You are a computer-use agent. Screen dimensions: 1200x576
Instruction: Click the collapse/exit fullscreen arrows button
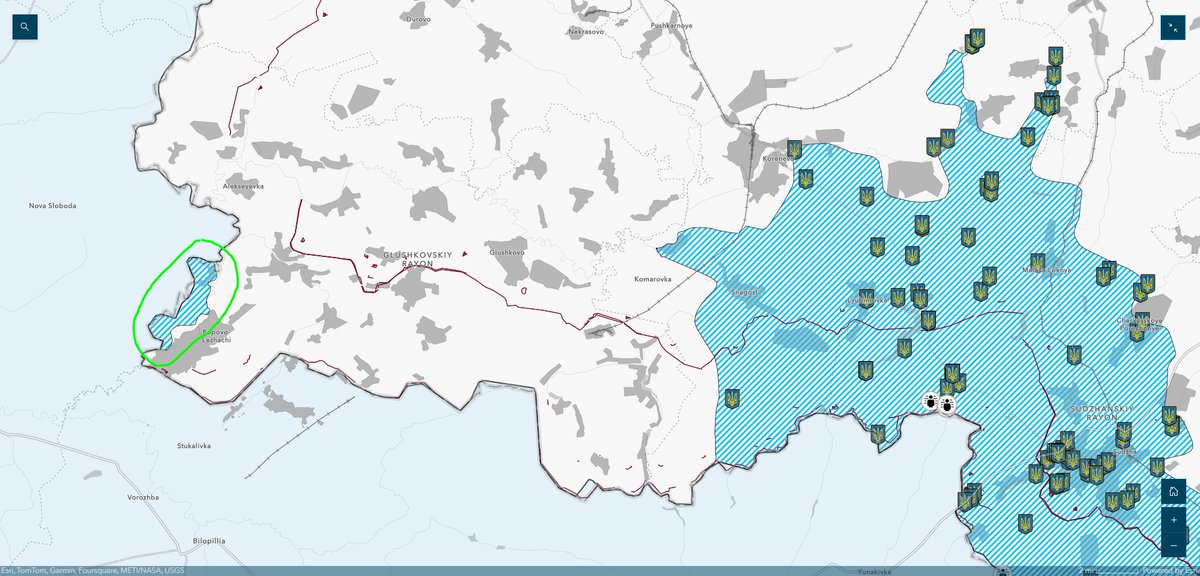coord(1173,27)
